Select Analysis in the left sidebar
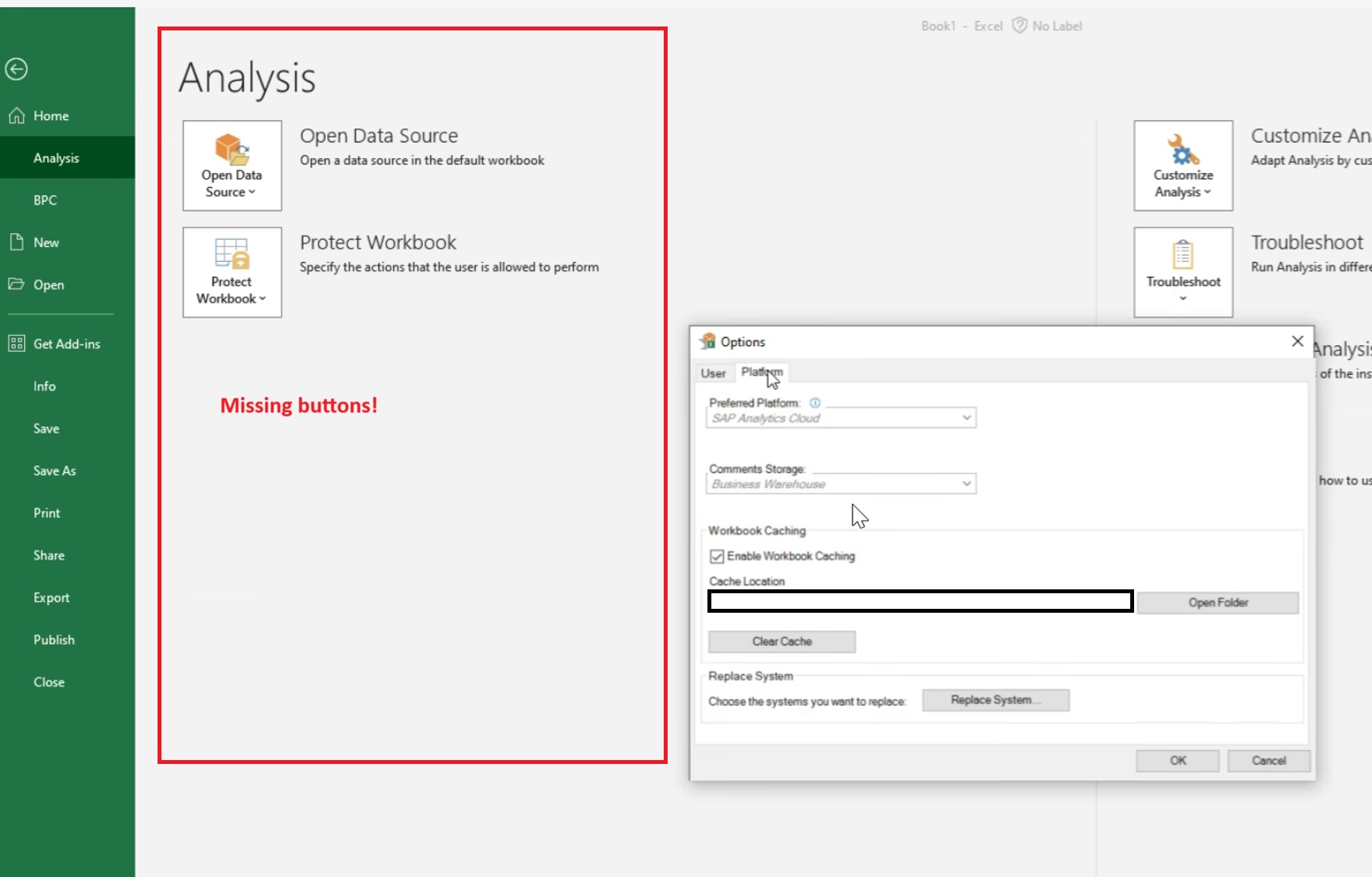This screenshot has width=1372, height=877. pos(67,157)
